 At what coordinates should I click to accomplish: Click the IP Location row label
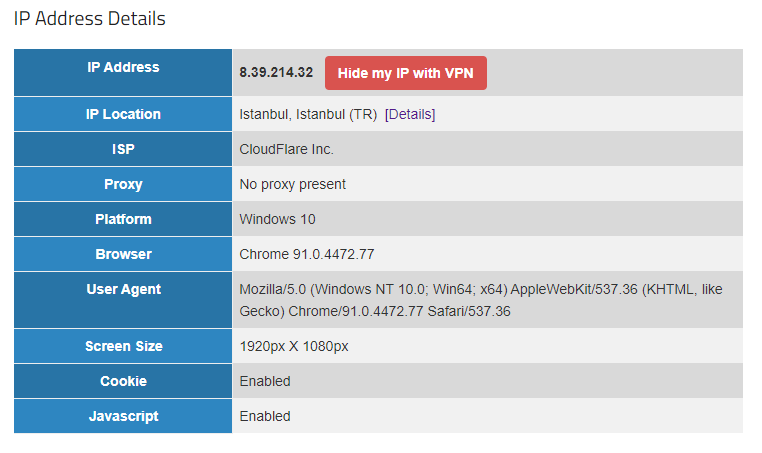pyautogui.click(x=123, y=114)
